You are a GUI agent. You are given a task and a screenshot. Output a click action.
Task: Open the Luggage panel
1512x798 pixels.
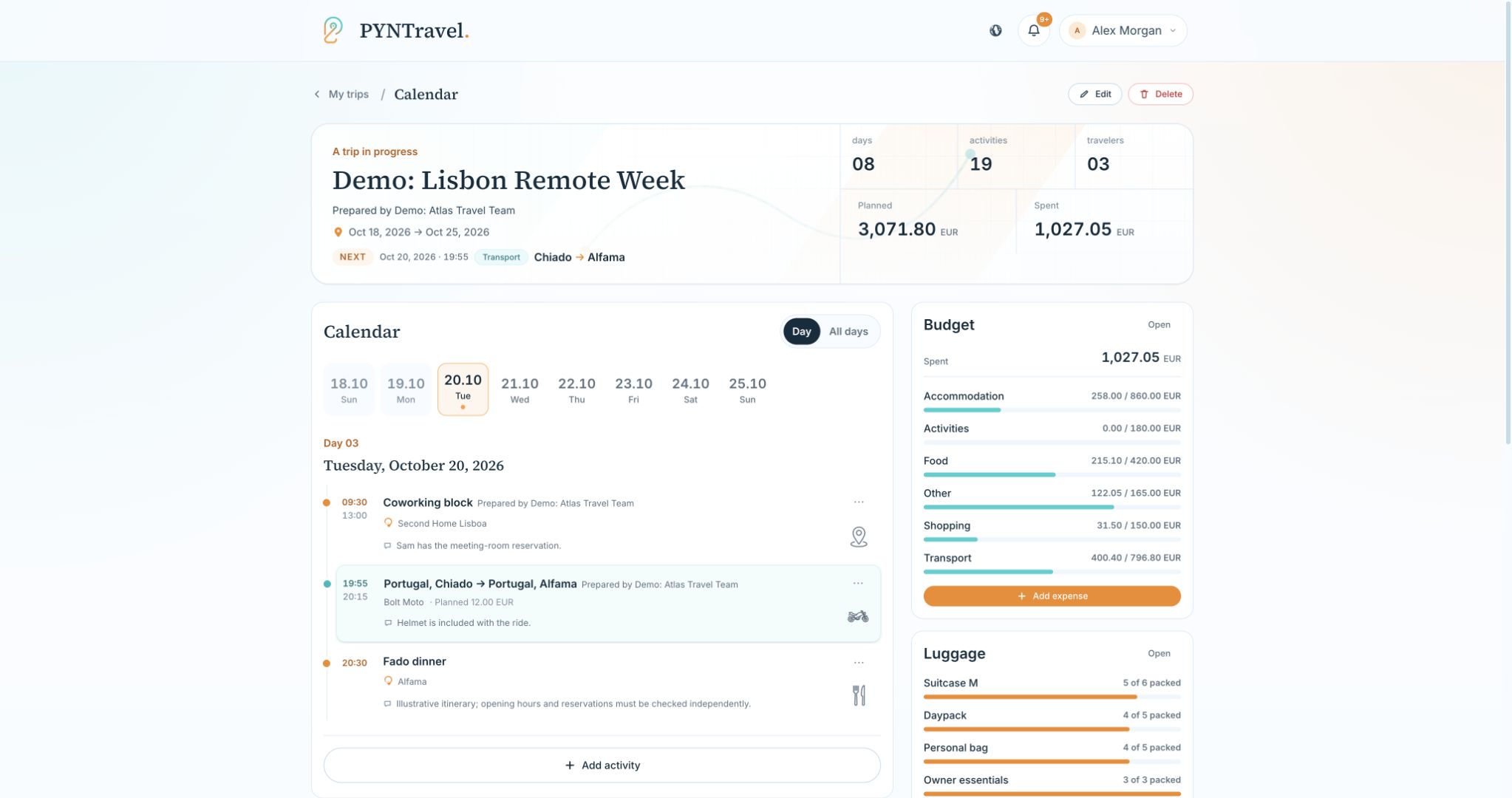pos(1159,654)
